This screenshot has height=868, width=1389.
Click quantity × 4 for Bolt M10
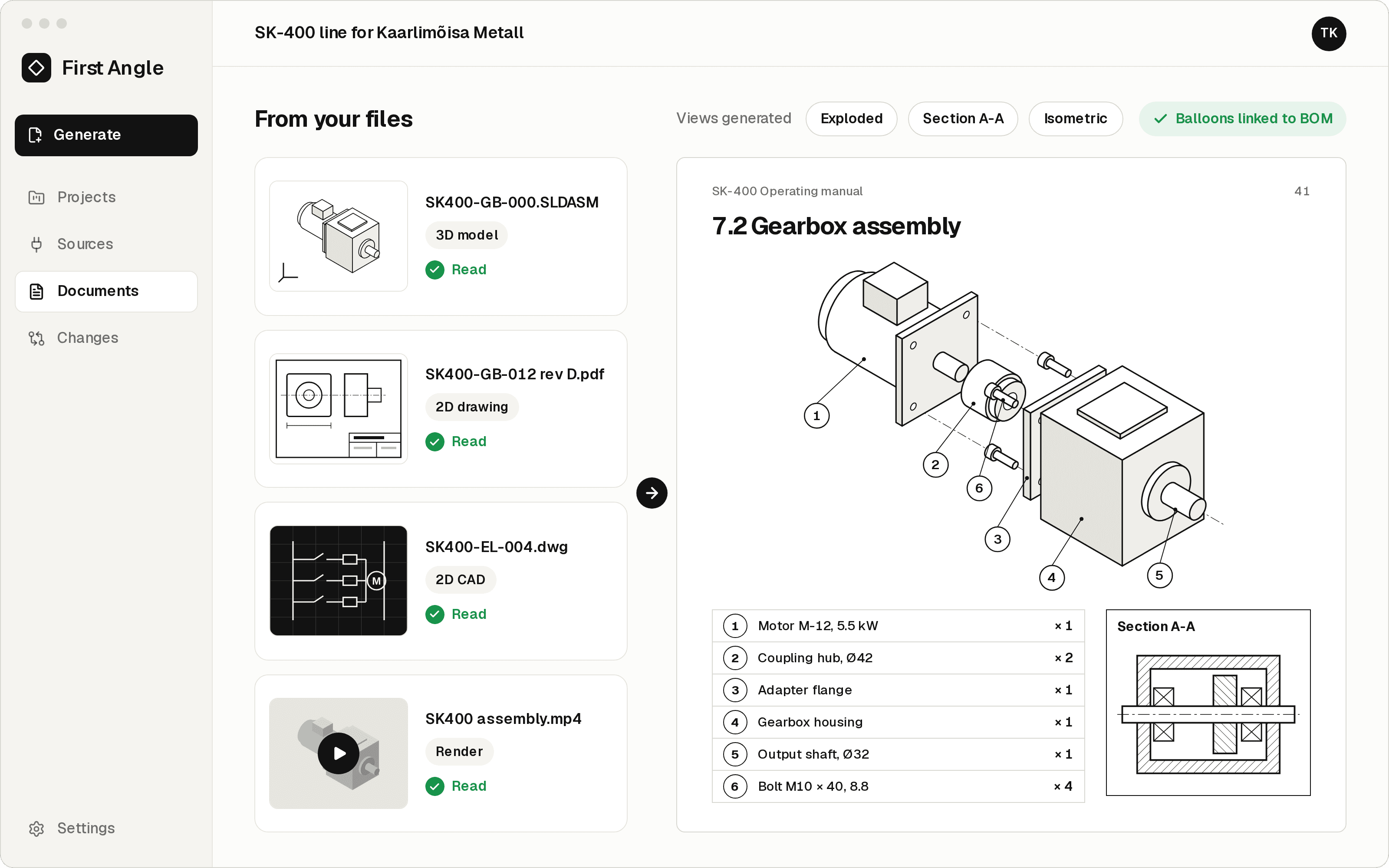point(1063,786)
